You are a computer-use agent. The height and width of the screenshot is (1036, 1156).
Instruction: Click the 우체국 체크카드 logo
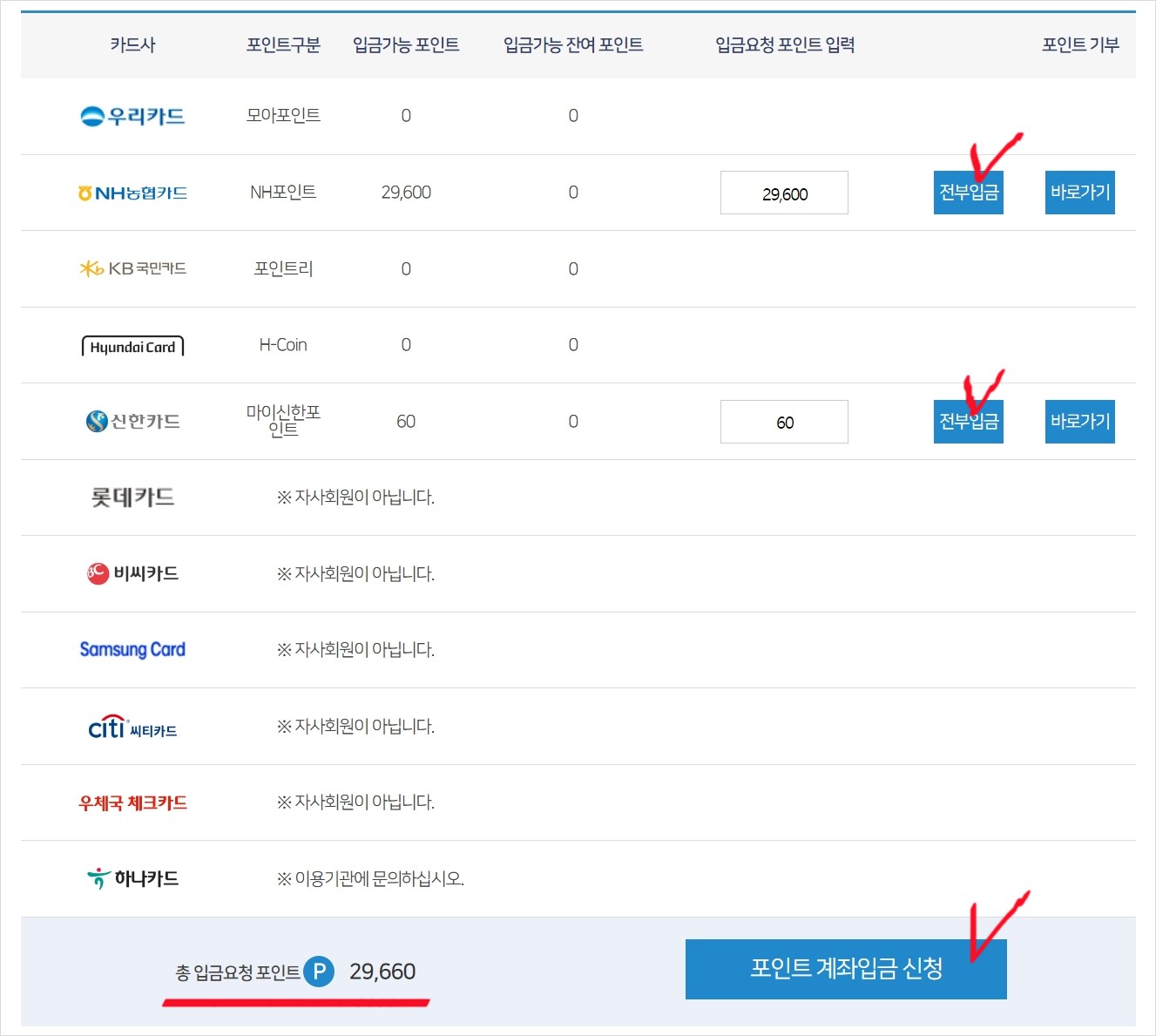click(132, 802)
